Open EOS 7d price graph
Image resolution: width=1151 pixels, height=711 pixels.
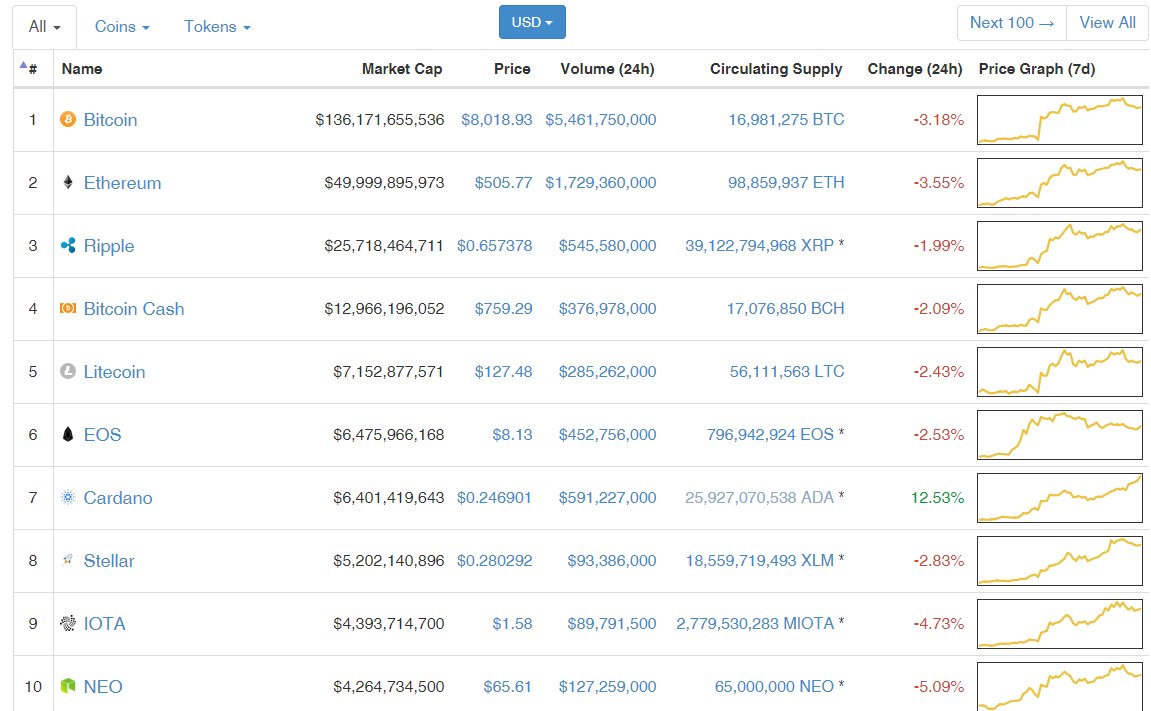1059,435
